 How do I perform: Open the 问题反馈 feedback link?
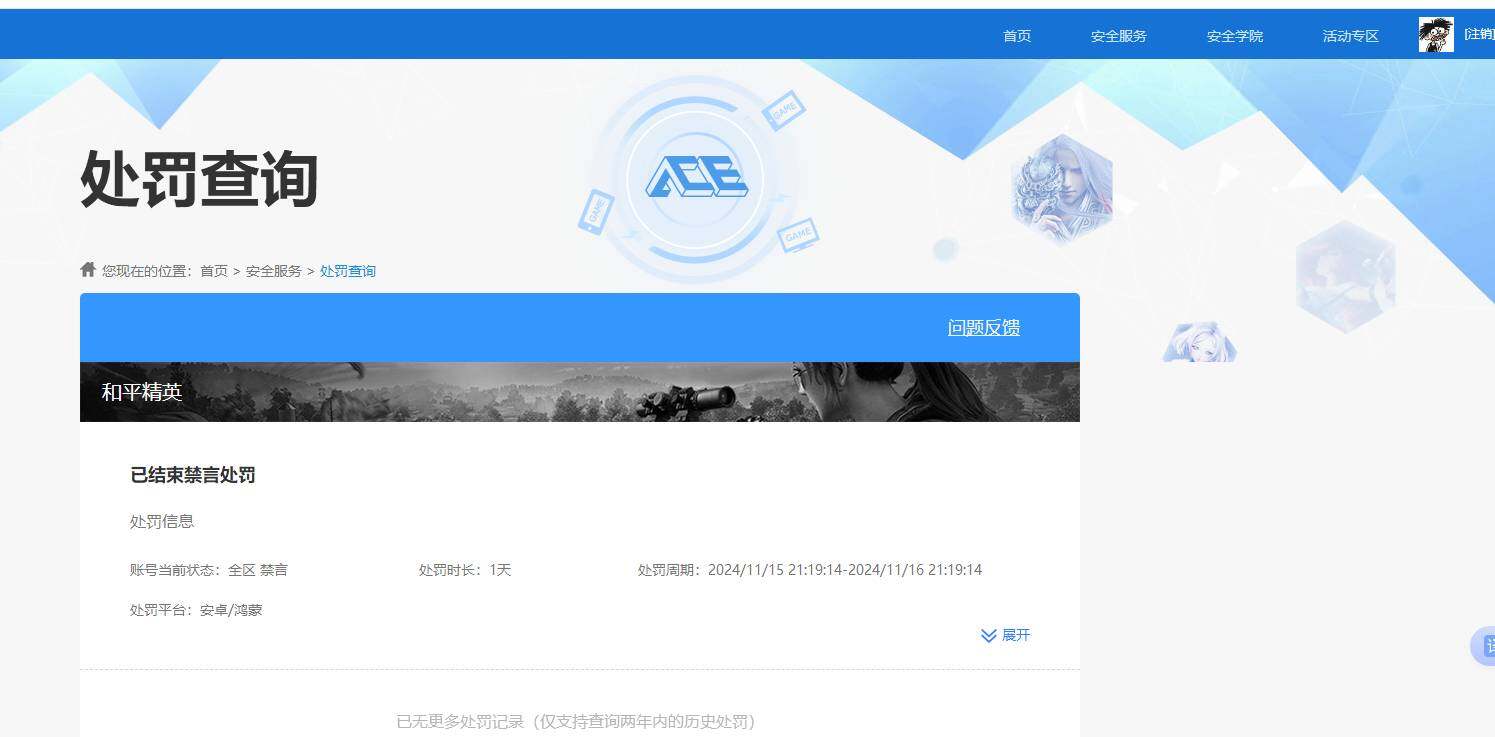click(x=983, y=327)
